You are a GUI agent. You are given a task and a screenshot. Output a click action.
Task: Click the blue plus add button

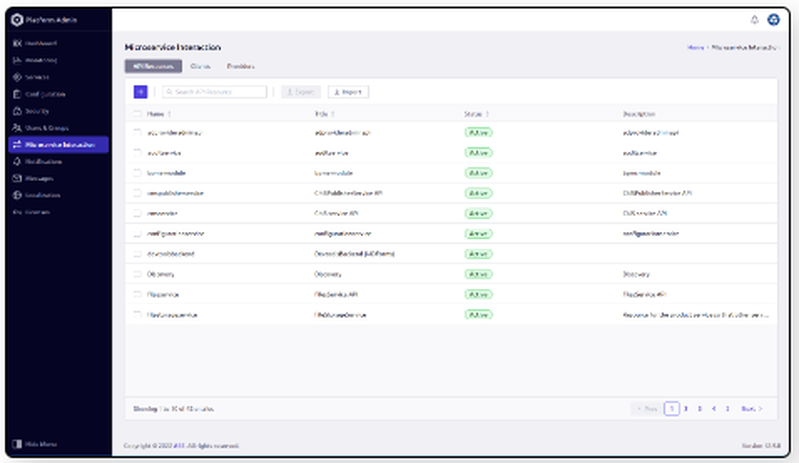[140, 91]
